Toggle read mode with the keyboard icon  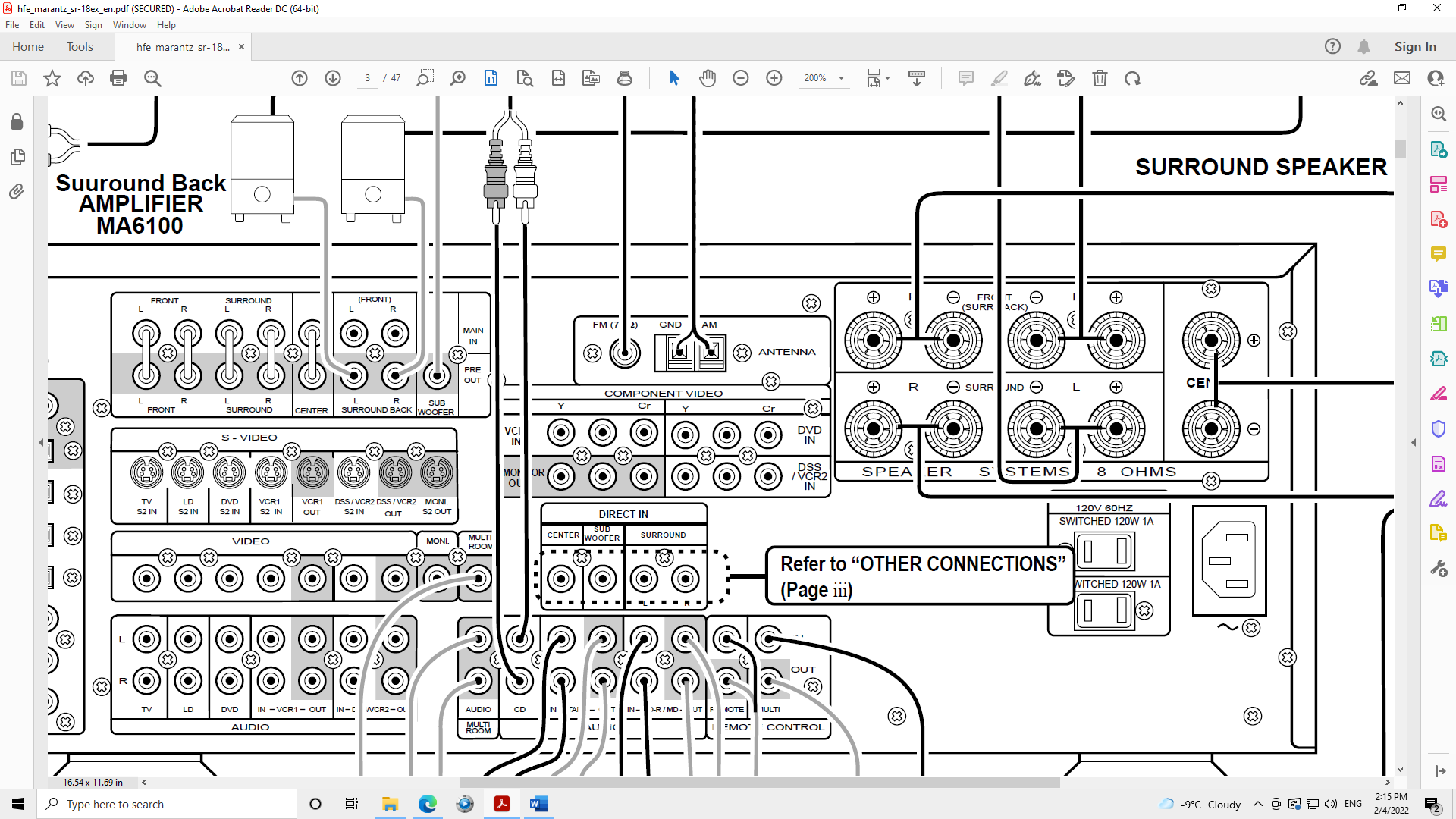tap(916, 78)
